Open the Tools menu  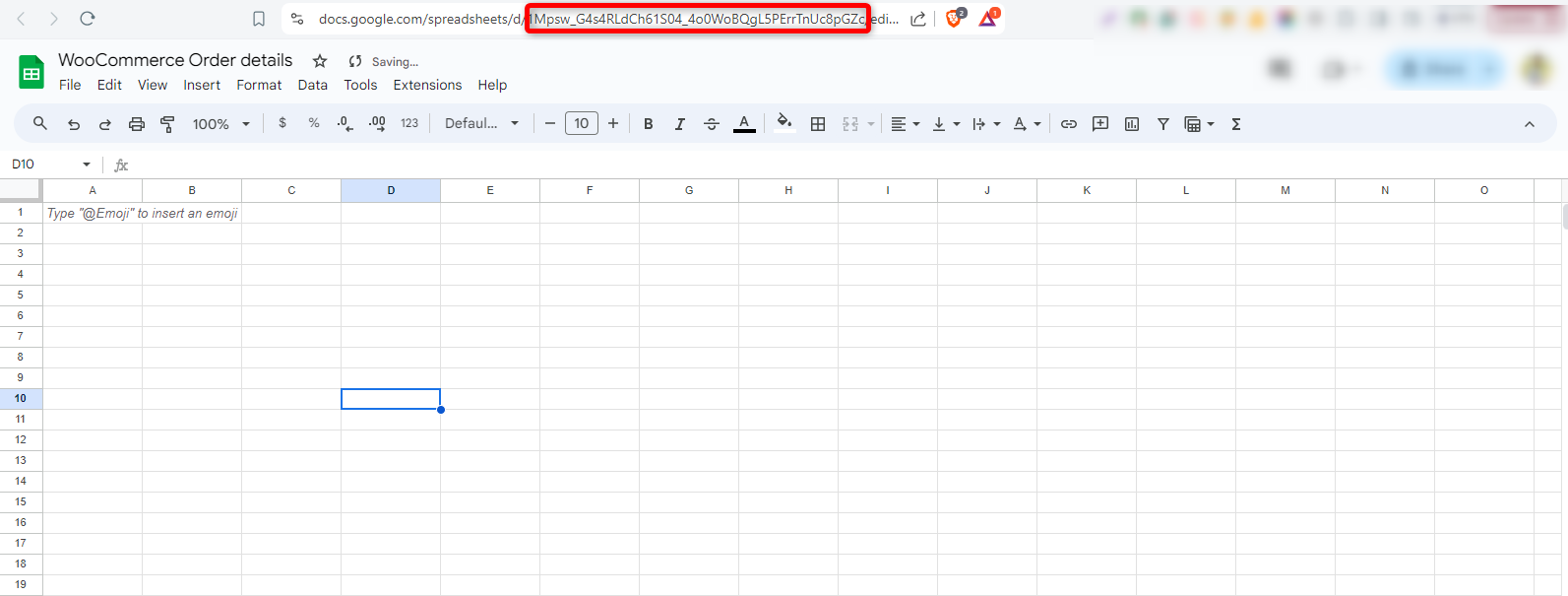click(360, 85)
